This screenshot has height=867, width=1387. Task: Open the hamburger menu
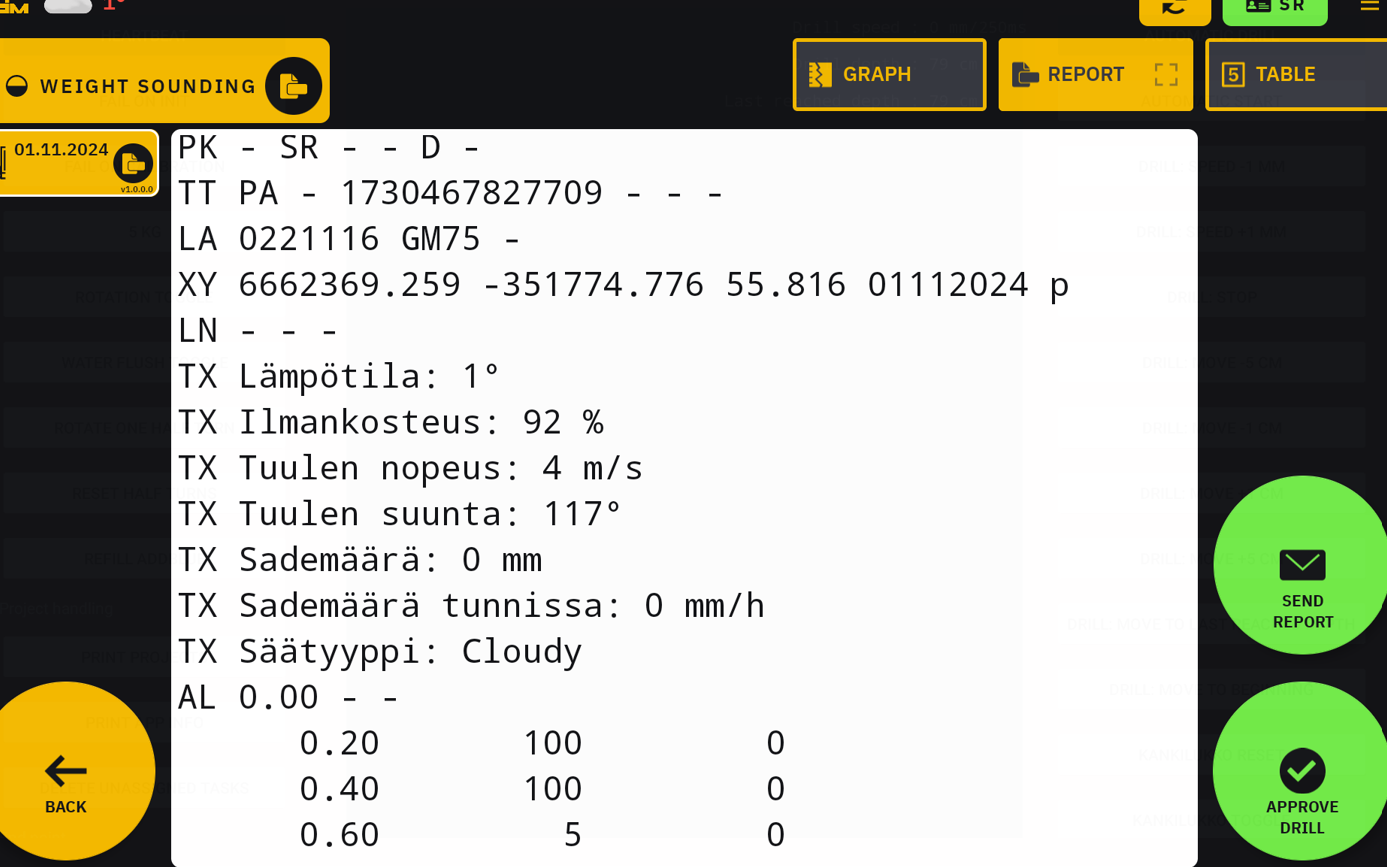tap(1369, 7)
